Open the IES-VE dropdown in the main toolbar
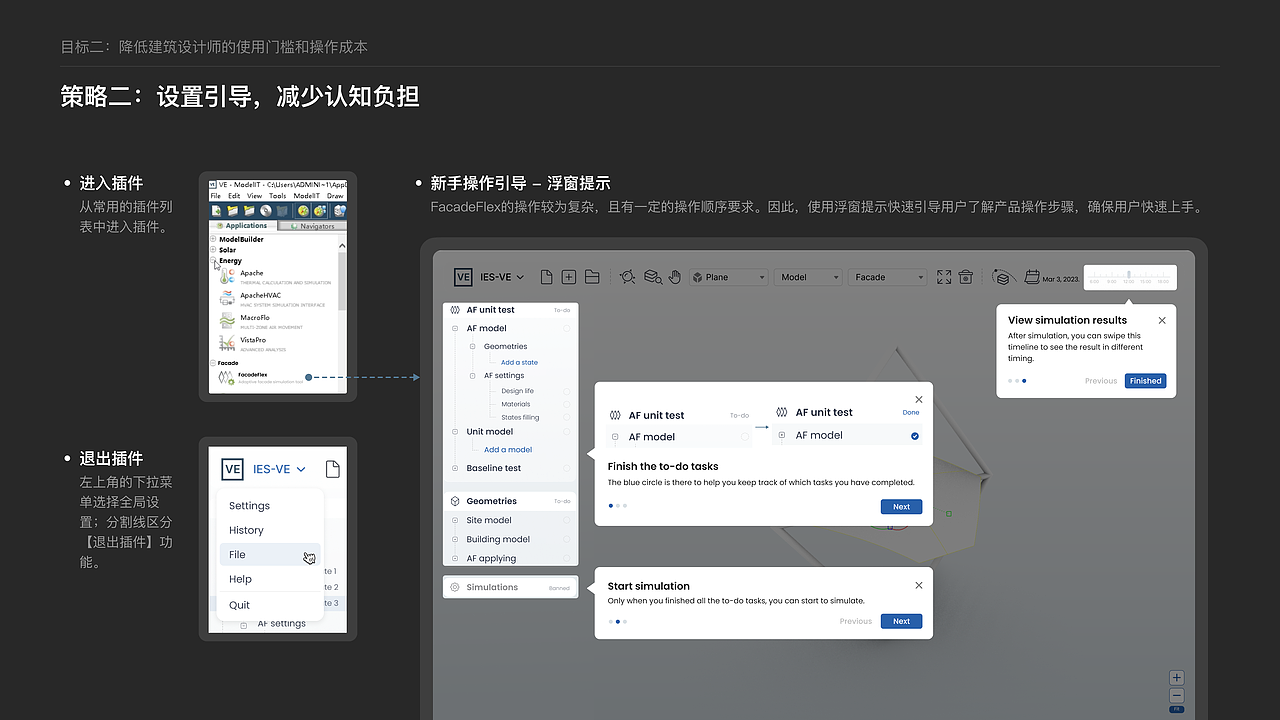 pyautogui.click(x=503, y=277)
